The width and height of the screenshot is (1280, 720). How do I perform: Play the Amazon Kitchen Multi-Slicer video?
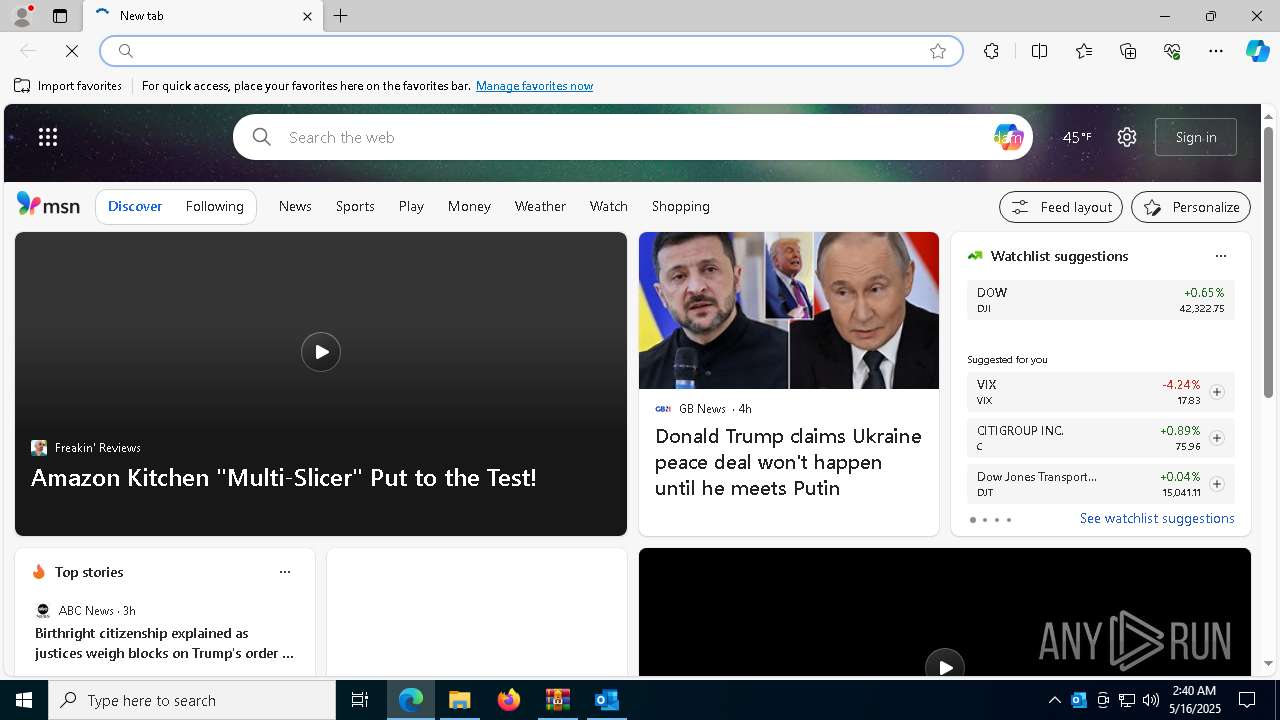click(x=321, y=352)
